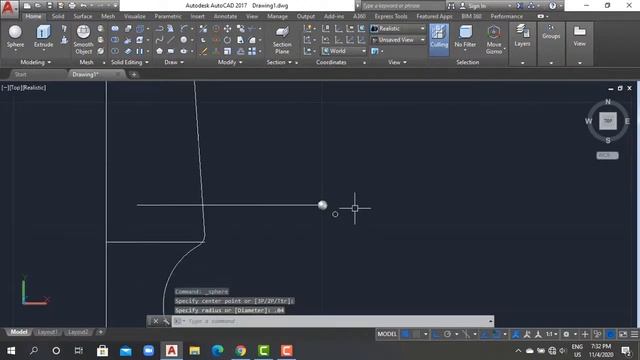Toggle polar tracking in status bar
Screen dimensions: 640x360
point(447,334)
